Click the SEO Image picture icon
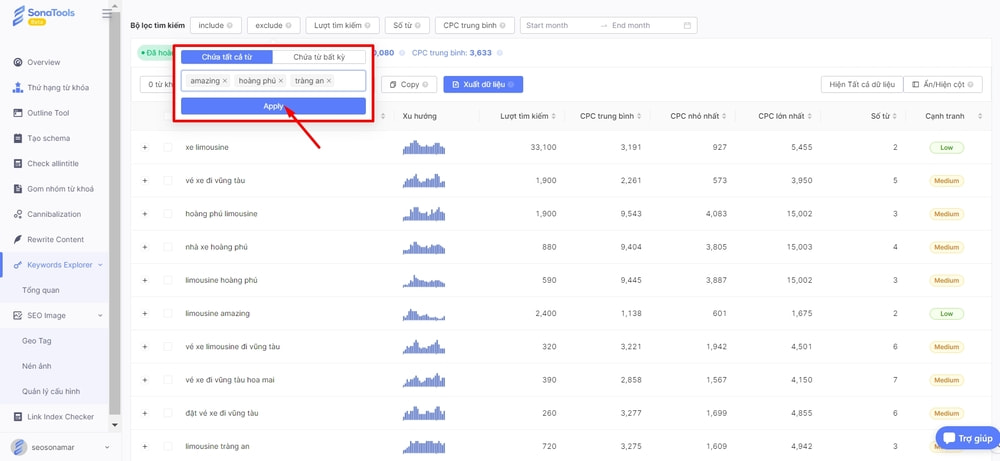Viewport: 1000px width, 461px height. pos(18,315)
